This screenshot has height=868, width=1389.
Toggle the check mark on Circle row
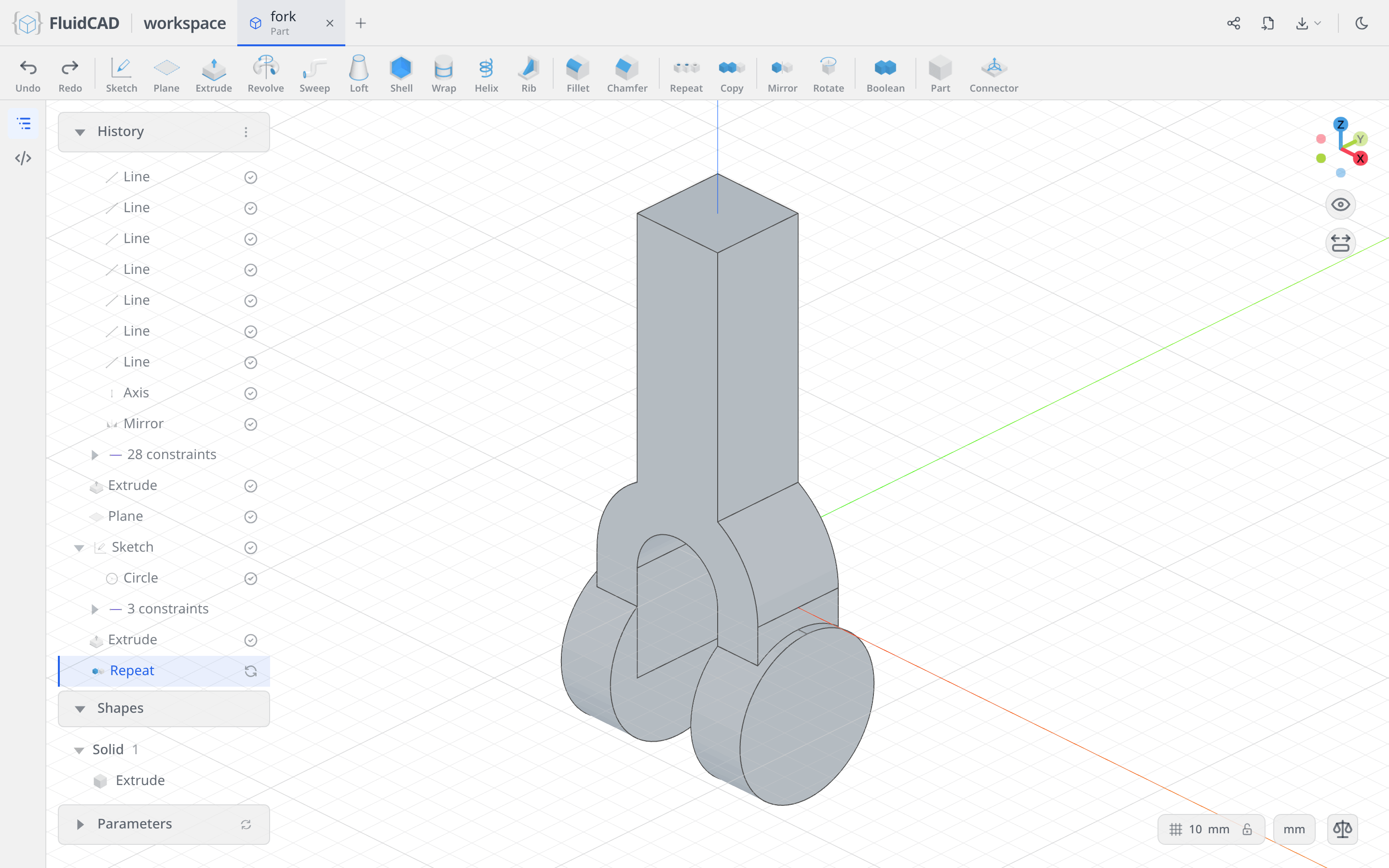pos(250,578)
